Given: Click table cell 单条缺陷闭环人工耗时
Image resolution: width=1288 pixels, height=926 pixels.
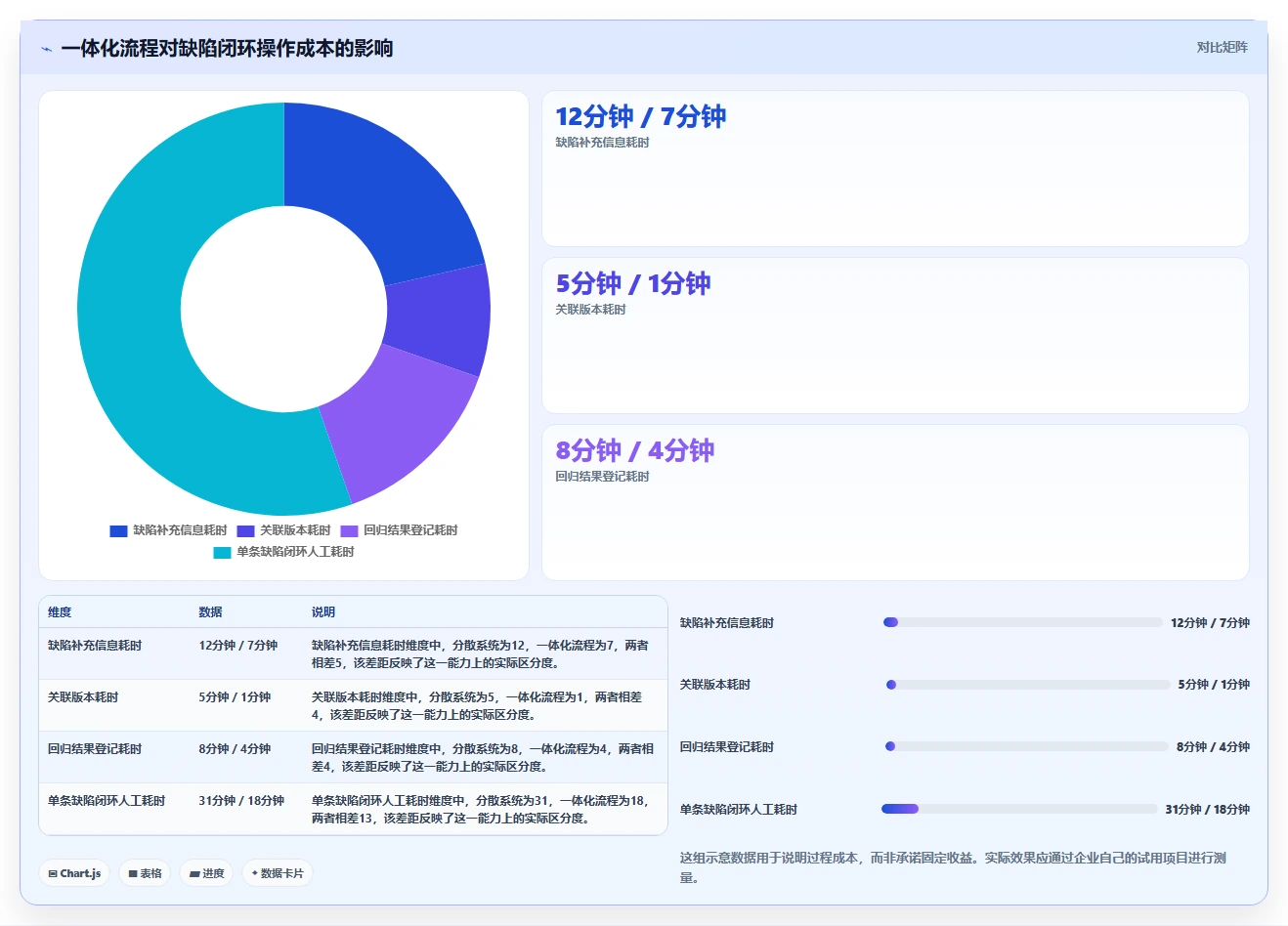Looking at the screenshot, I should [107, 801].
